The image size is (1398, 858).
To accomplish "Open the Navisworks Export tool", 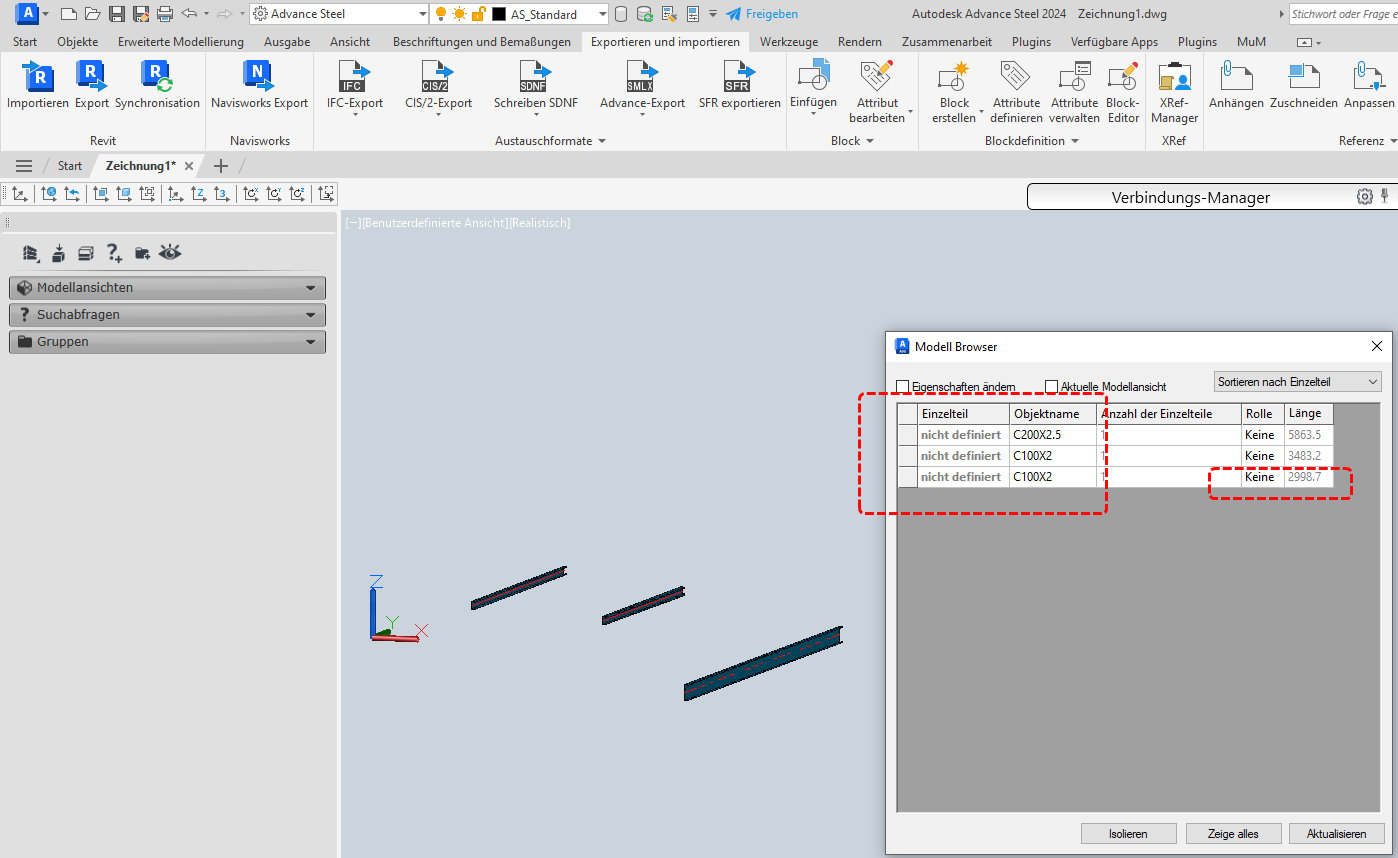I will coord(259,87).
